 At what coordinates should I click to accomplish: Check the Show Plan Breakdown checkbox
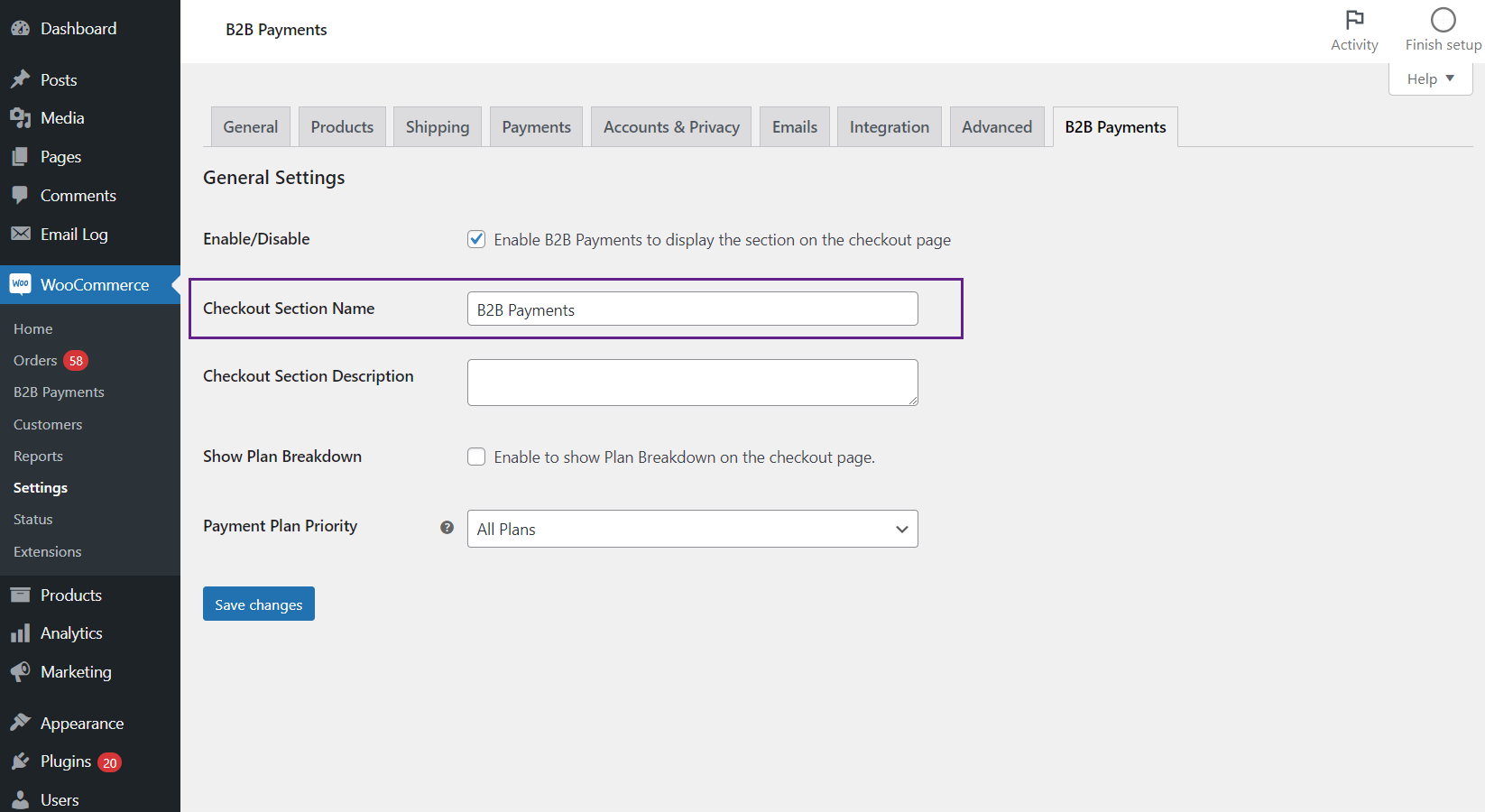pyautogui.click(x=476, y=457)
